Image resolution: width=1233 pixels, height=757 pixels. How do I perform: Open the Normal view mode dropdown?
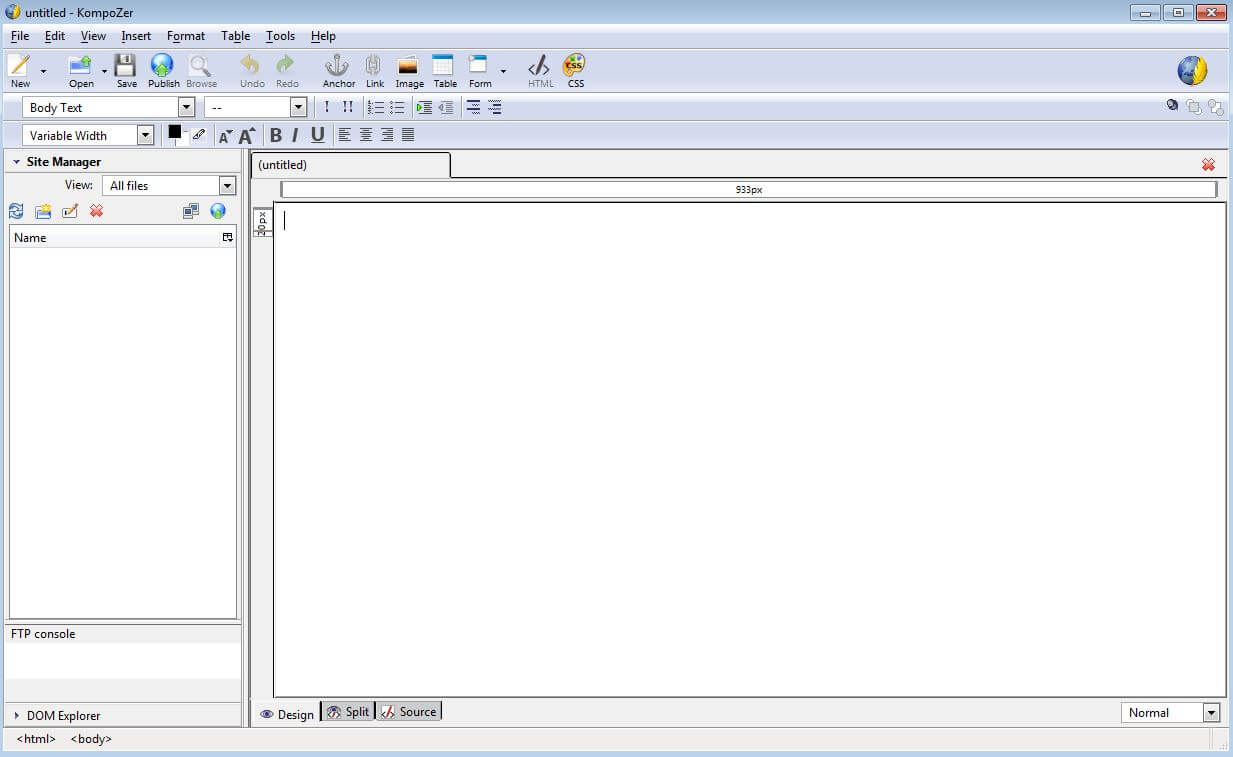(x=1211, y=713)
